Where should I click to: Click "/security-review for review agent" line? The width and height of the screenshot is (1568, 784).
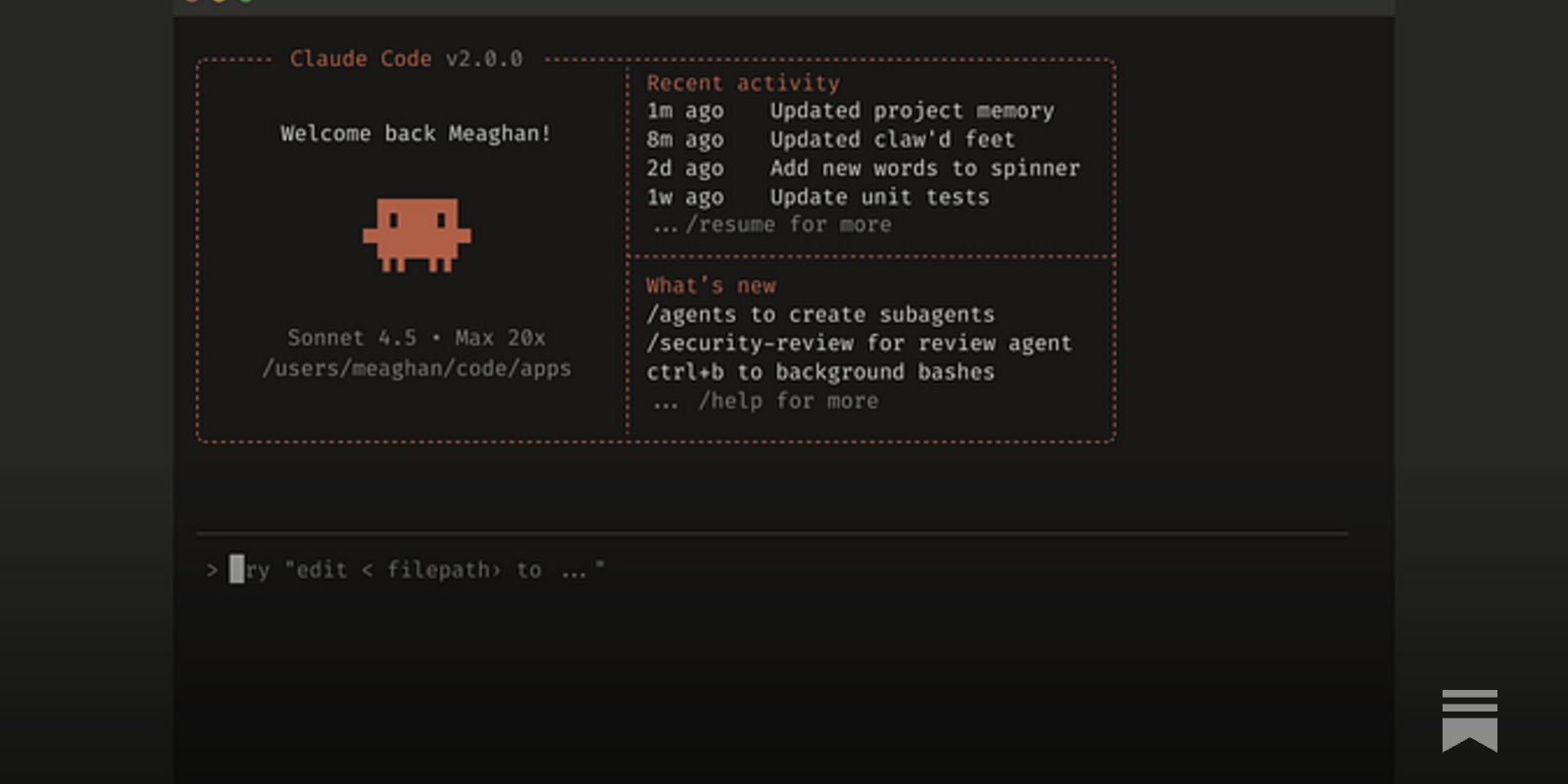tap(859, 343)
